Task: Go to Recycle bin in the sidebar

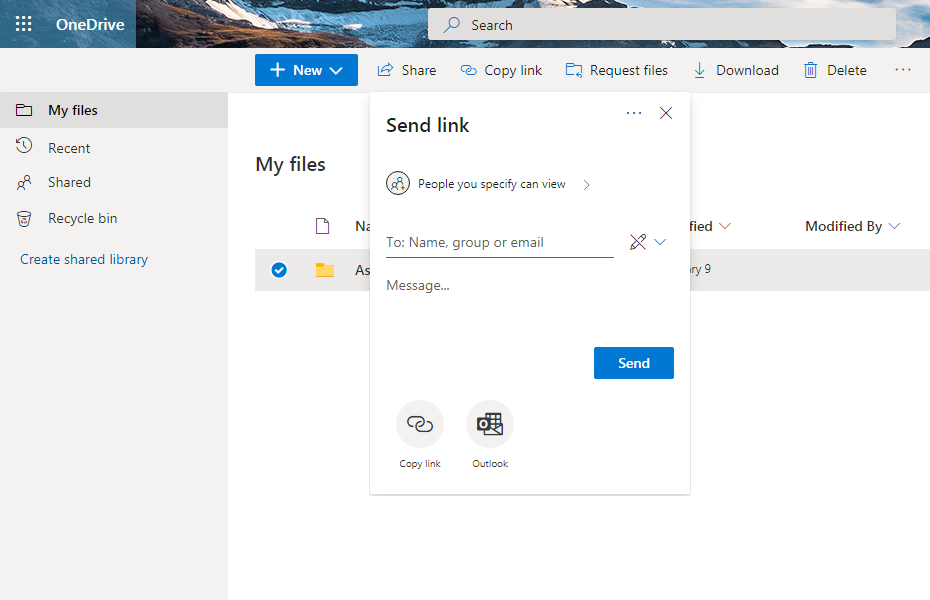Action: coord(82,218)
